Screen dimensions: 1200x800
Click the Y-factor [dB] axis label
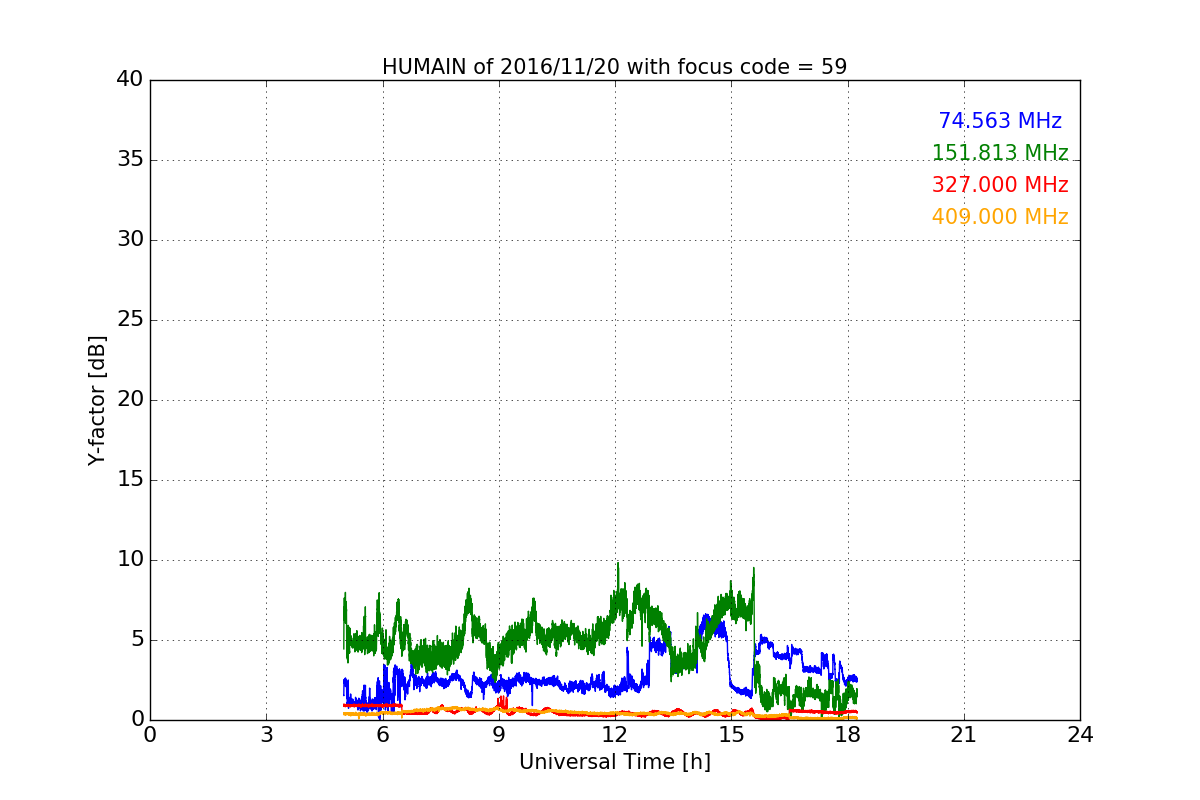[97, 400]
